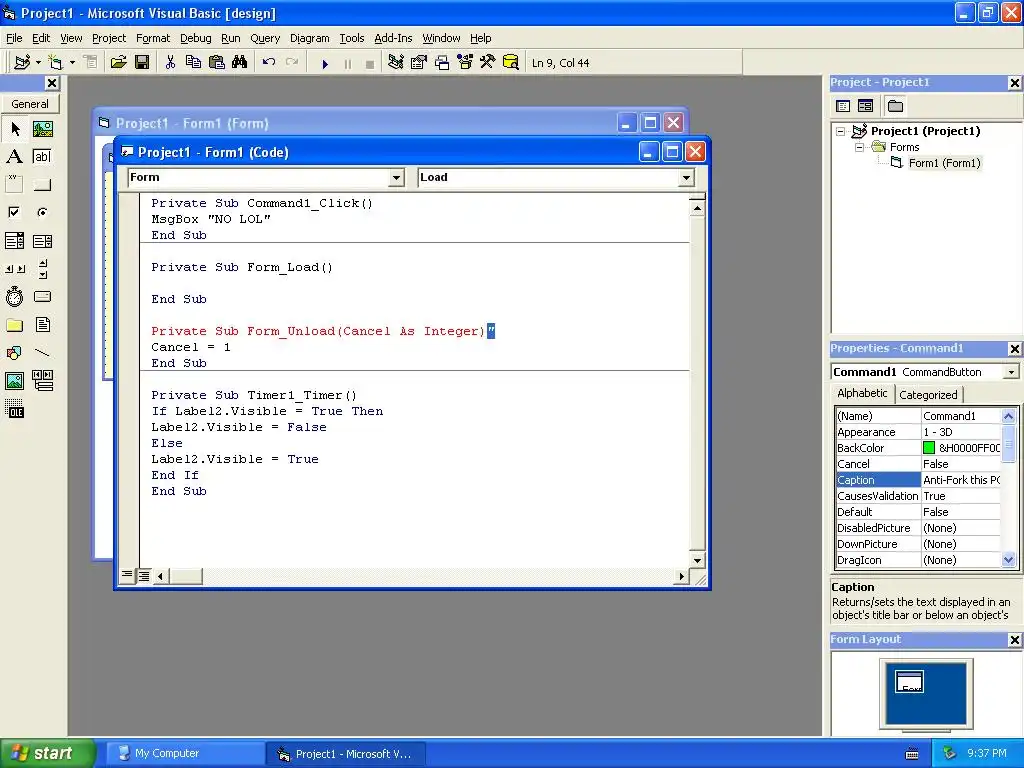The width and height of the screenshot is (1024, 768).
Task: Click the General tab in the toolbox
Action: pos(30,104)
